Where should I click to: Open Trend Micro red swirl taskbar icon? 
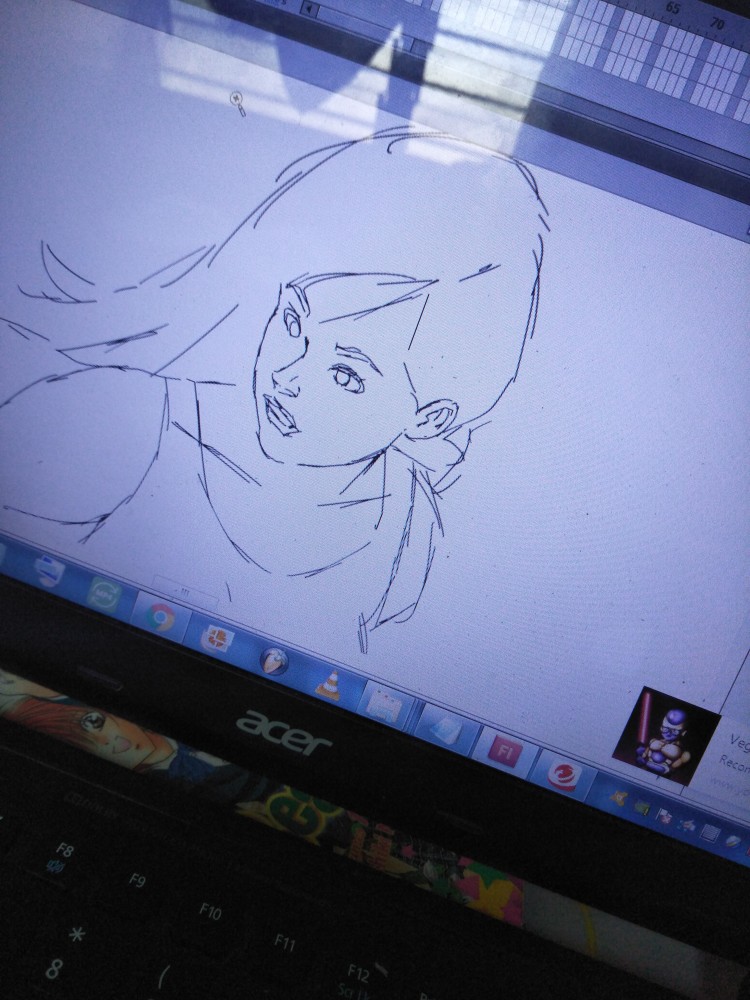[564, 776]
